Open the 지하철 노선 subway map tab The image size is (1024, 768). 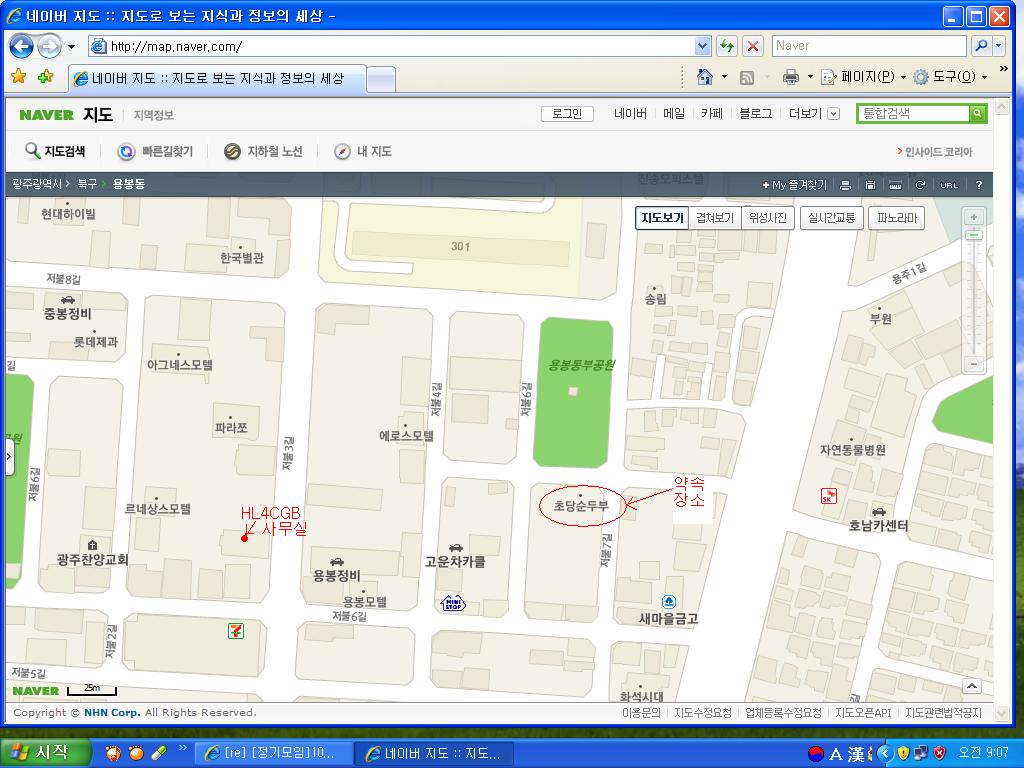coord(263,152)
